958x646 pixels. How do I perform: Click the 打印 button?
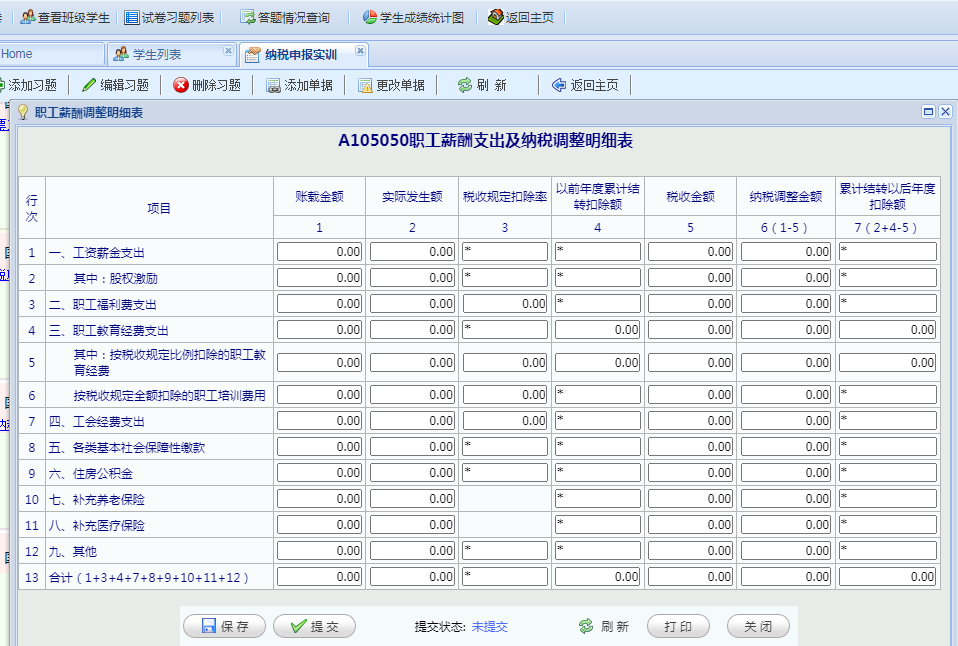click(678, 626)
